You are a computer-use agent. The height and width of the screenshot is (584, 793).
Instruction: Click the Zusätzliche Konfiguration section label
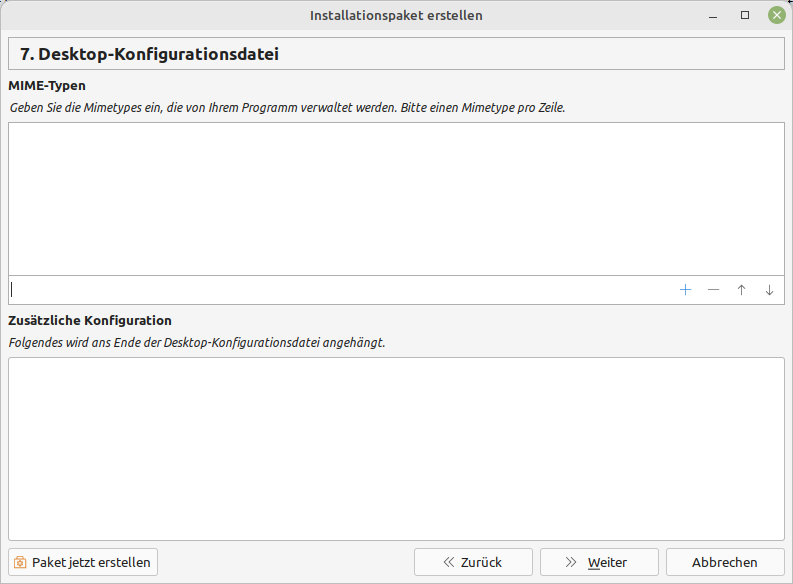(x=90, y=321)
